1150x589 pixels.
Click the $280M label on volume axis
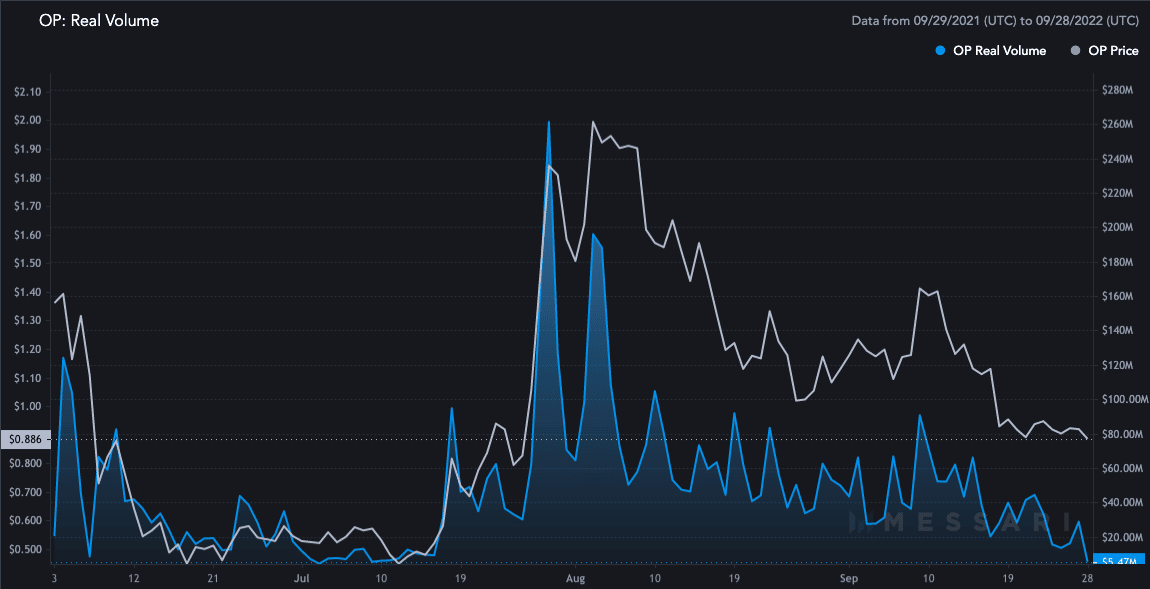1115,91
